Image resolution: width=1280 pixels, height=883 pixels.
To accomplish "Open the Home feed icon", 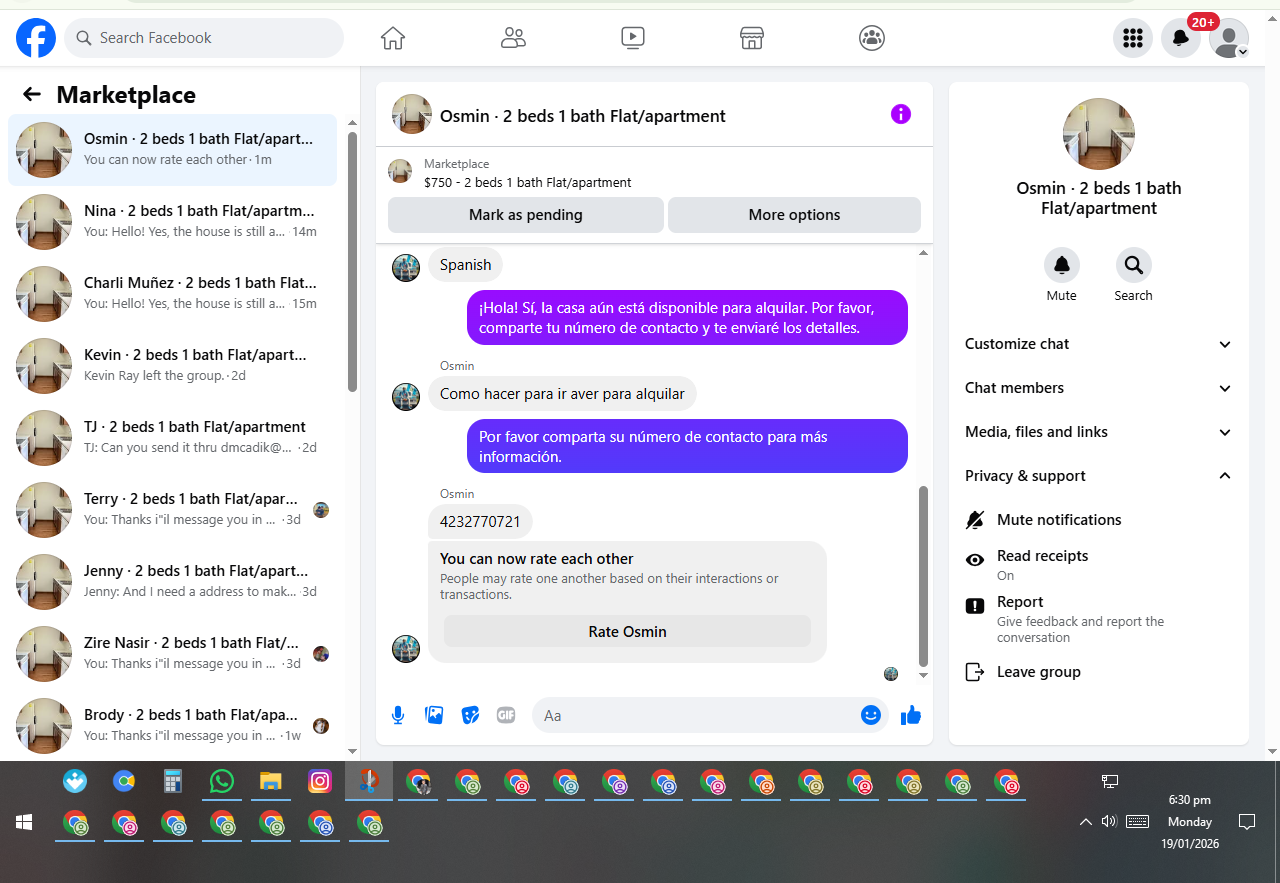I will [393, 38].
